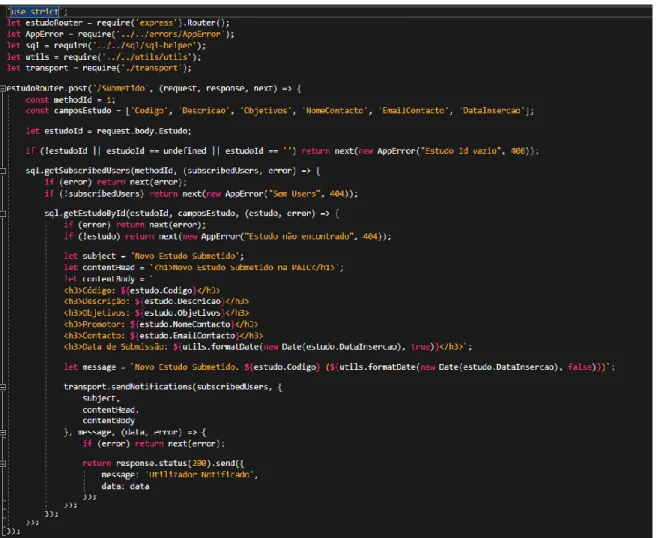Click 'DataInsercao' in the camposEstudo array
Viewport: 657px width, 538px height.
pos(492,111)
